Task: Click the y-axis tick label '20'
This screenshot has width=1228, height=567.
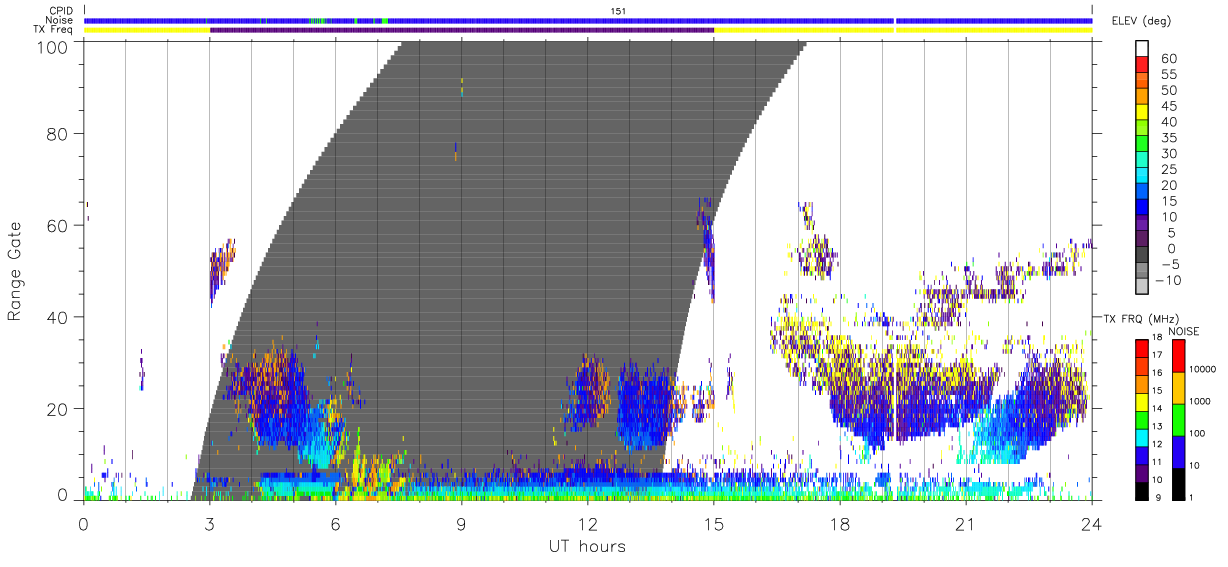Action: click(x=60, y=409)
